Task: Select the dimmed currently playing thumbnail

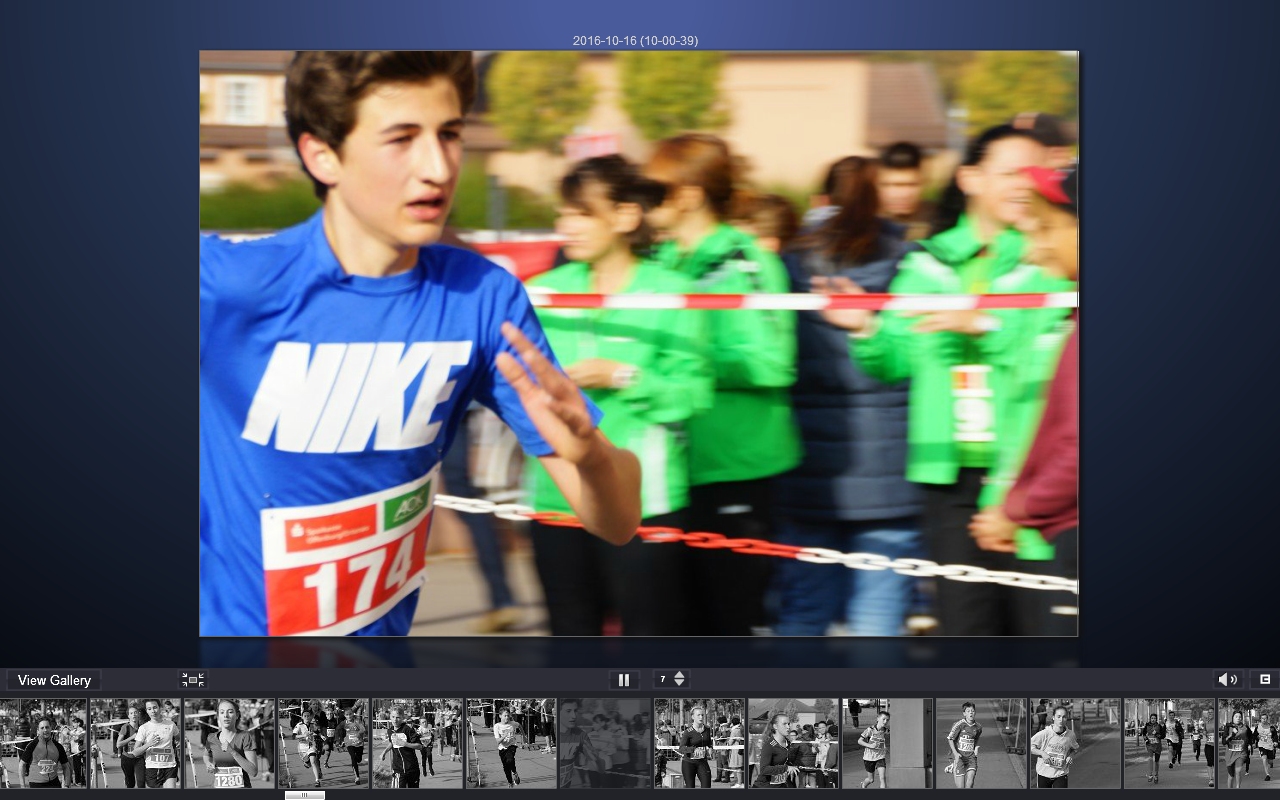Action: [x=605, y=743]
